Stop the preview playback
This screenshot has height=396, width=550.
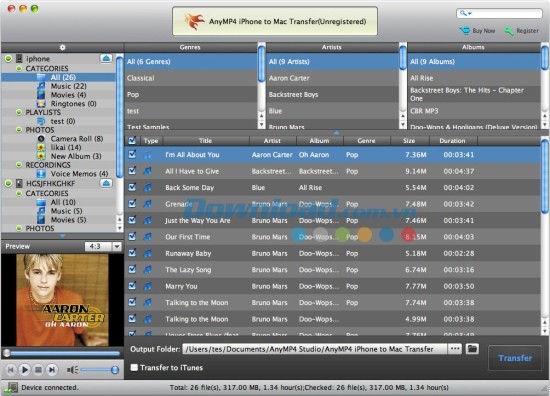[38, 370]
